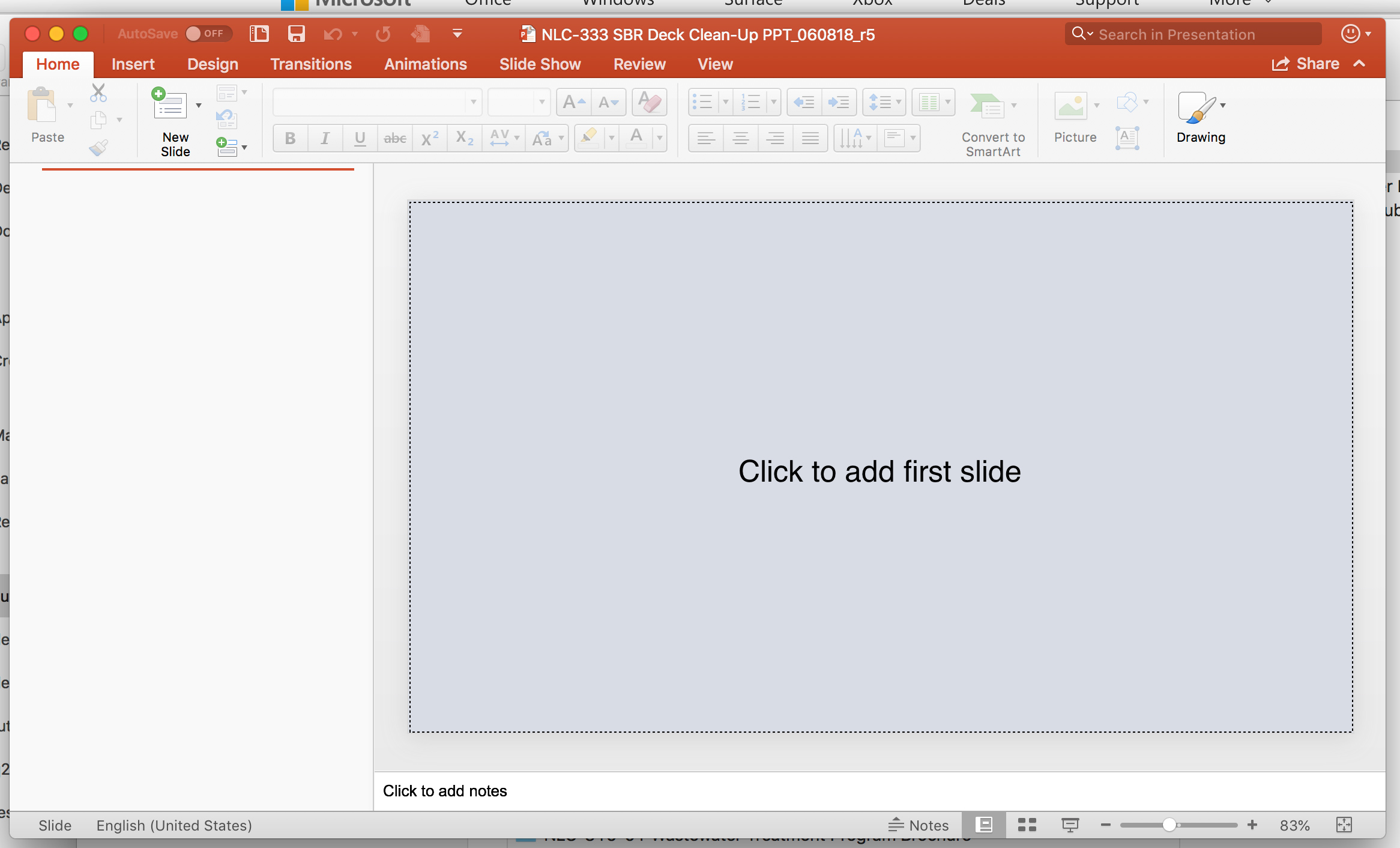This screenshot has width=1400, height=848.
Task: Click the Share button
Action: (x=1306, y=64)
